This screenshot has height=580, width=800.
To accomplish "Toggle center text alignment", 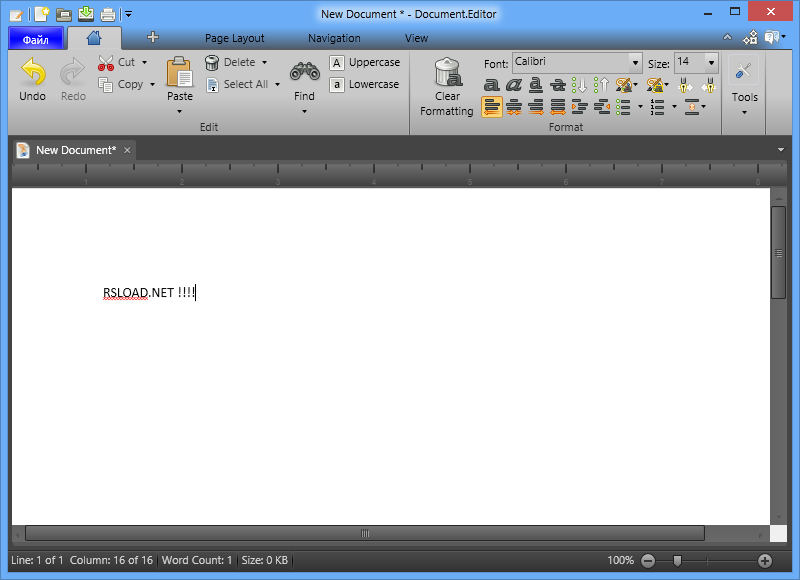I will (514, 107).
